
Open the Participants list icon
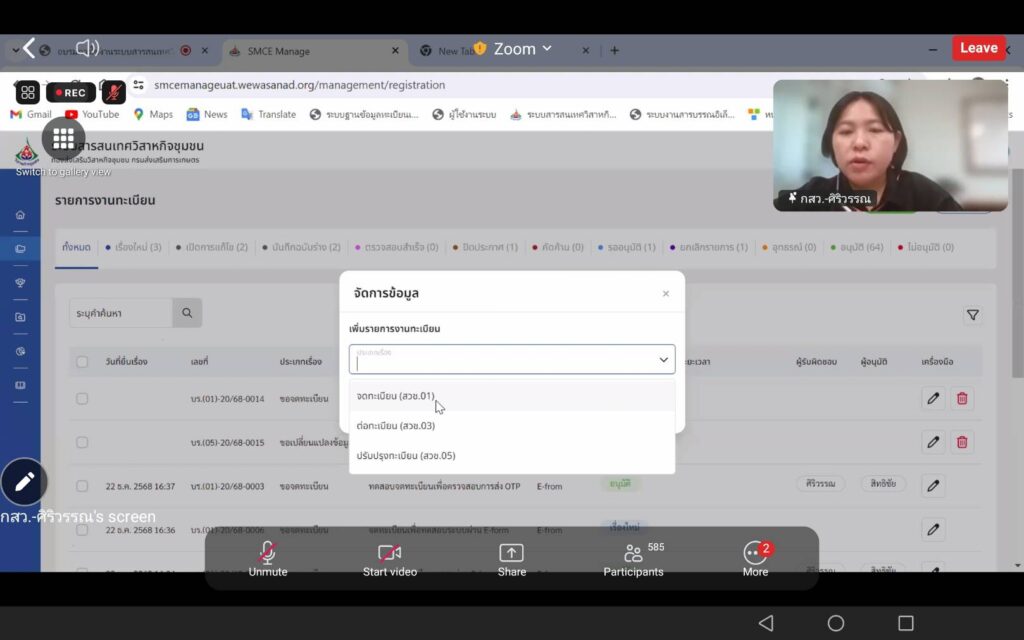pos(633,553)
